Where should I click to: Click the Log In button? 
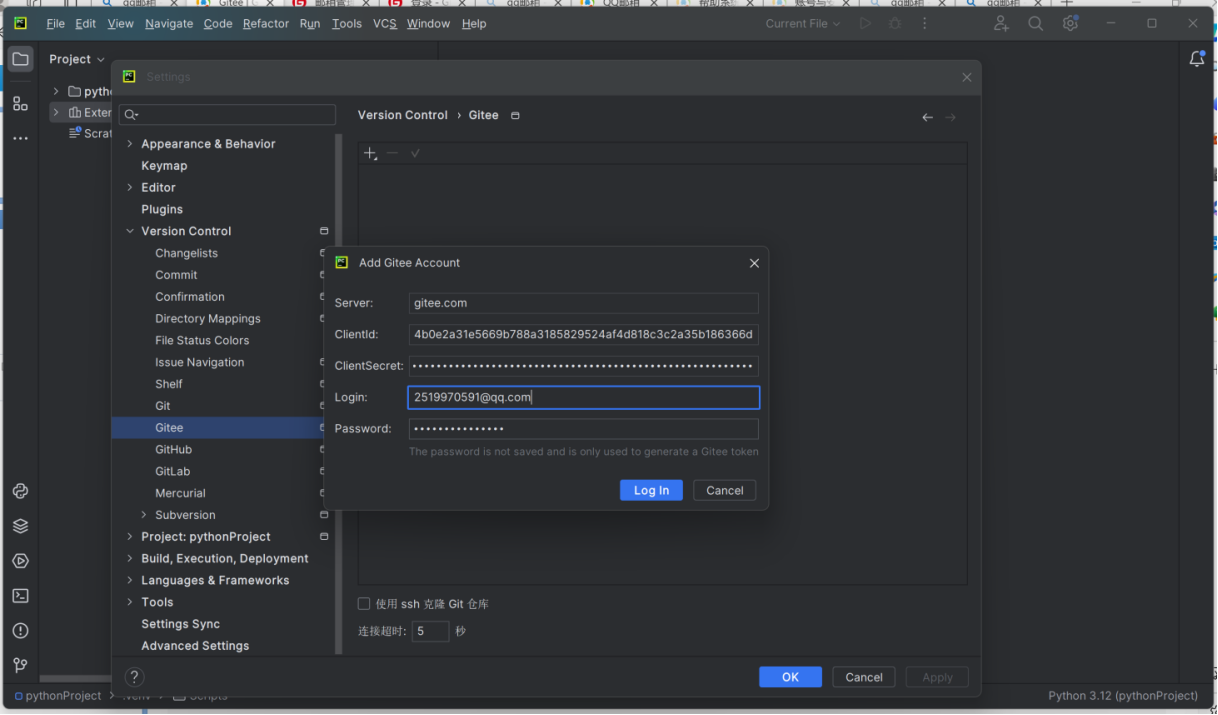pyautogui.click(x=651, y=490)
